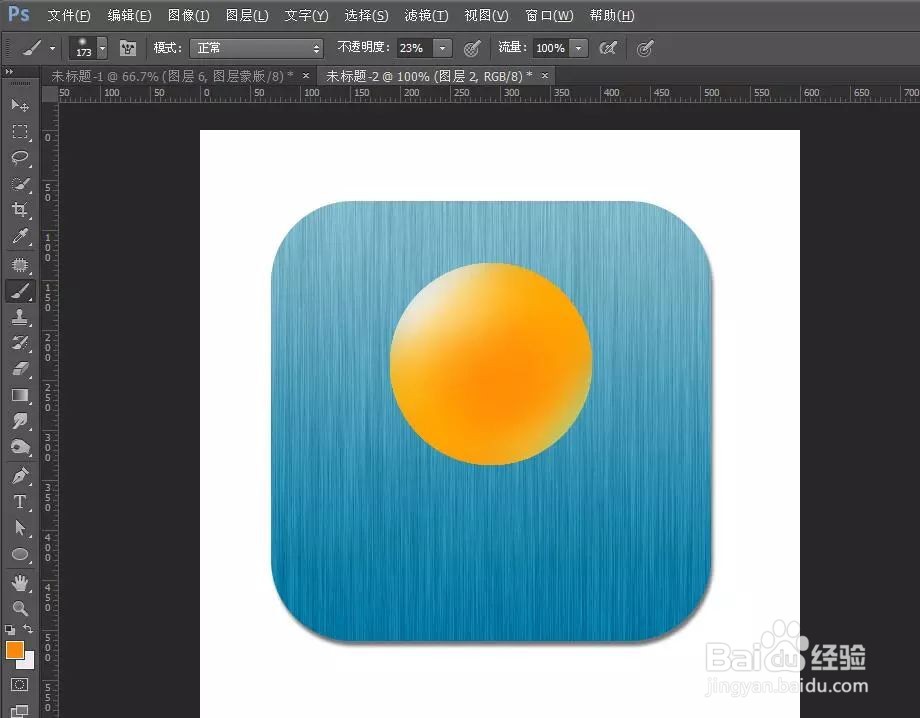This screenshot has height=718, width=920.
Task: Select the Lasso tool
Action: 20,157
